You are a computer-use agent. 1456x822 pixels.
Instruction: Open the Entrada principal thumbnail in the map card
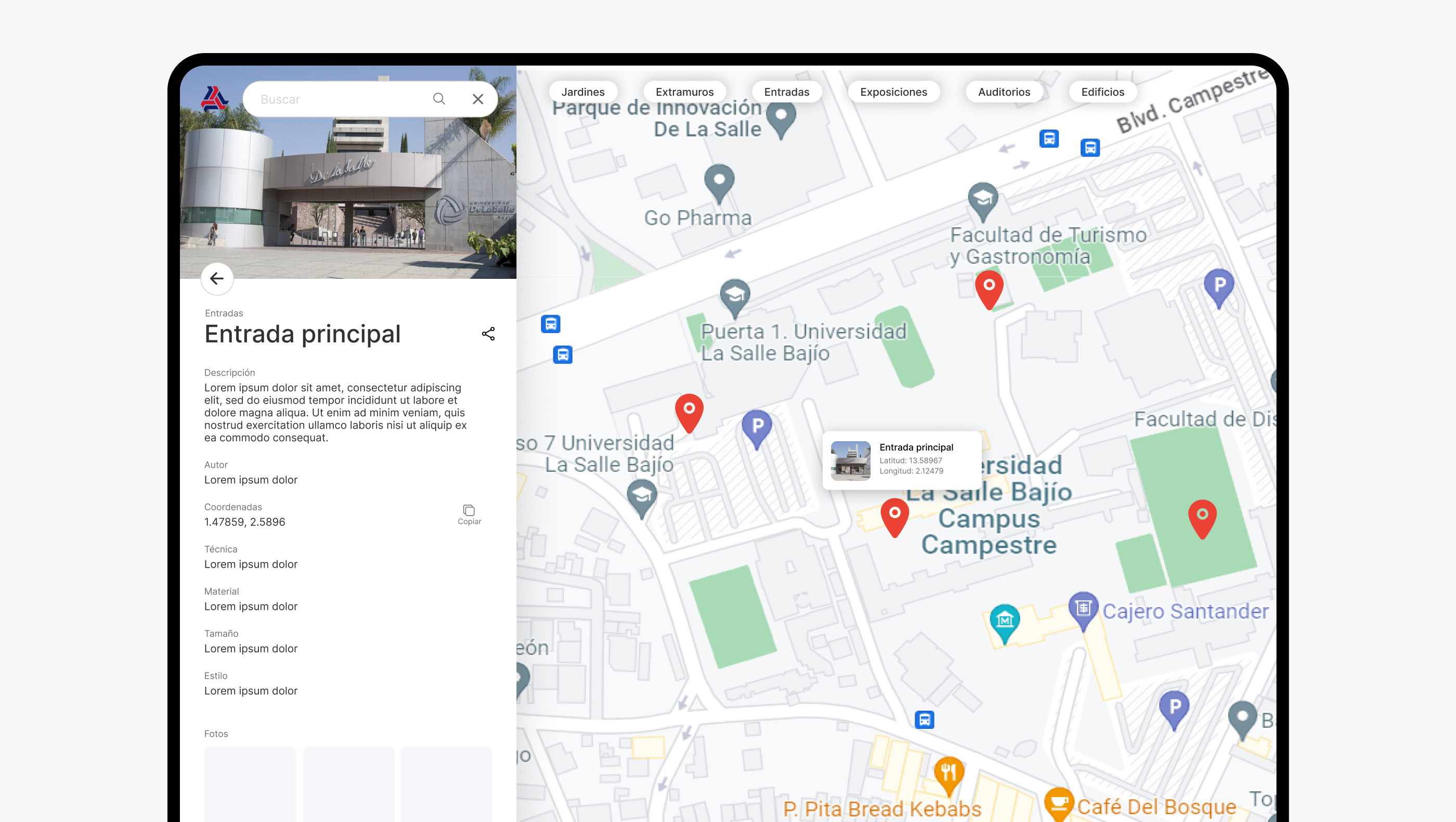click(x=851, y=461)
